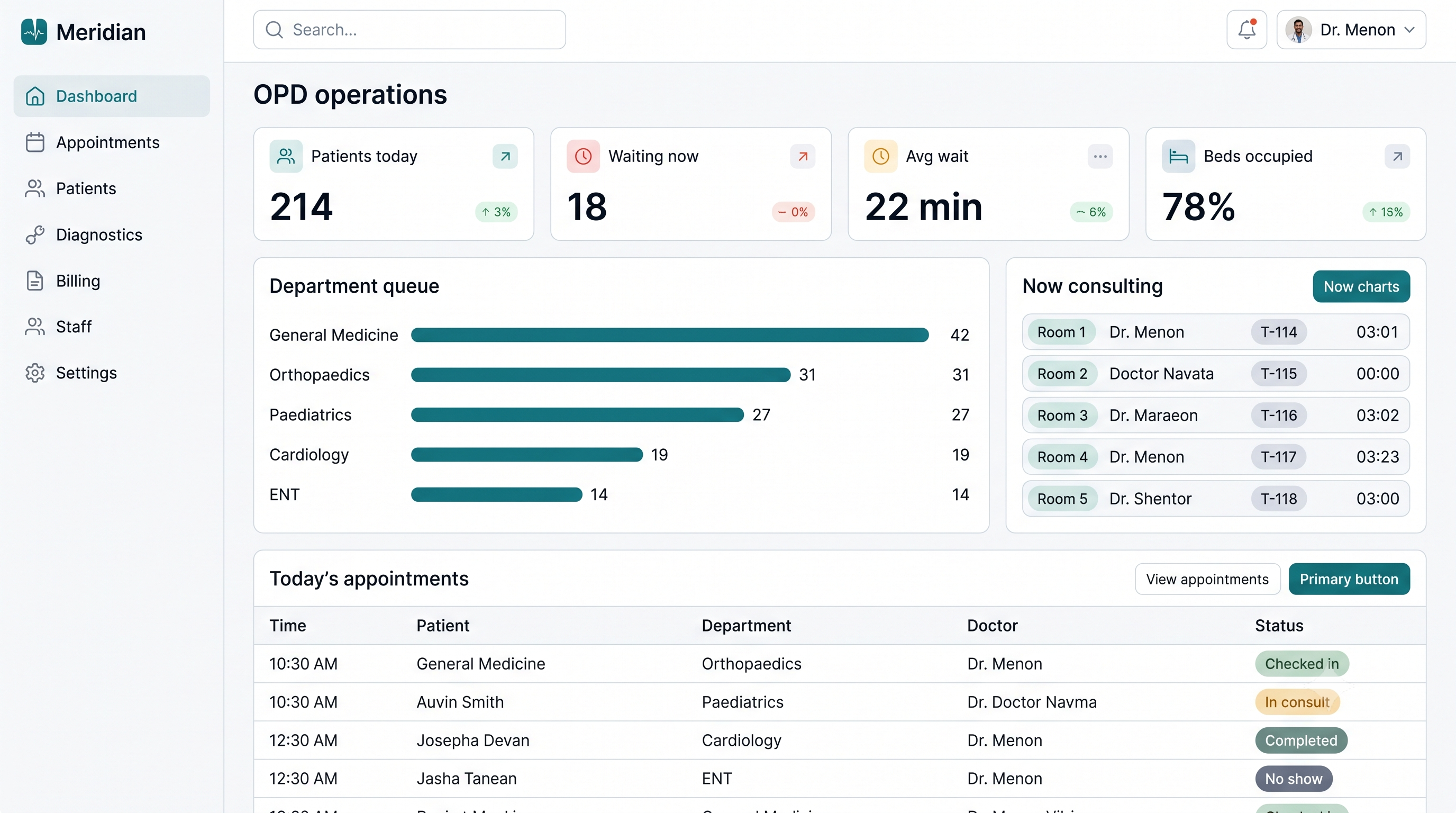The image size is (1456, 813).
Task: Click patient Josepha Devan
Action: (473, 740)
